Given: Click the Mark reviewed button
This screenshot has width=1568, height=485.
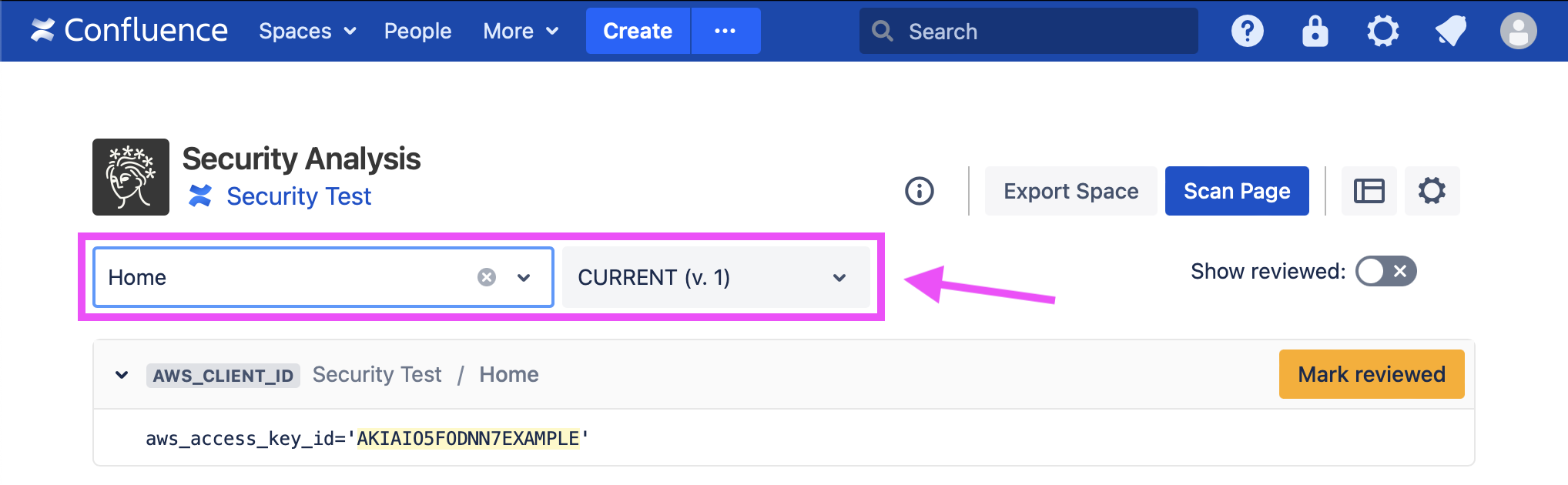Looking at the screenshot, I should 1371,374.
